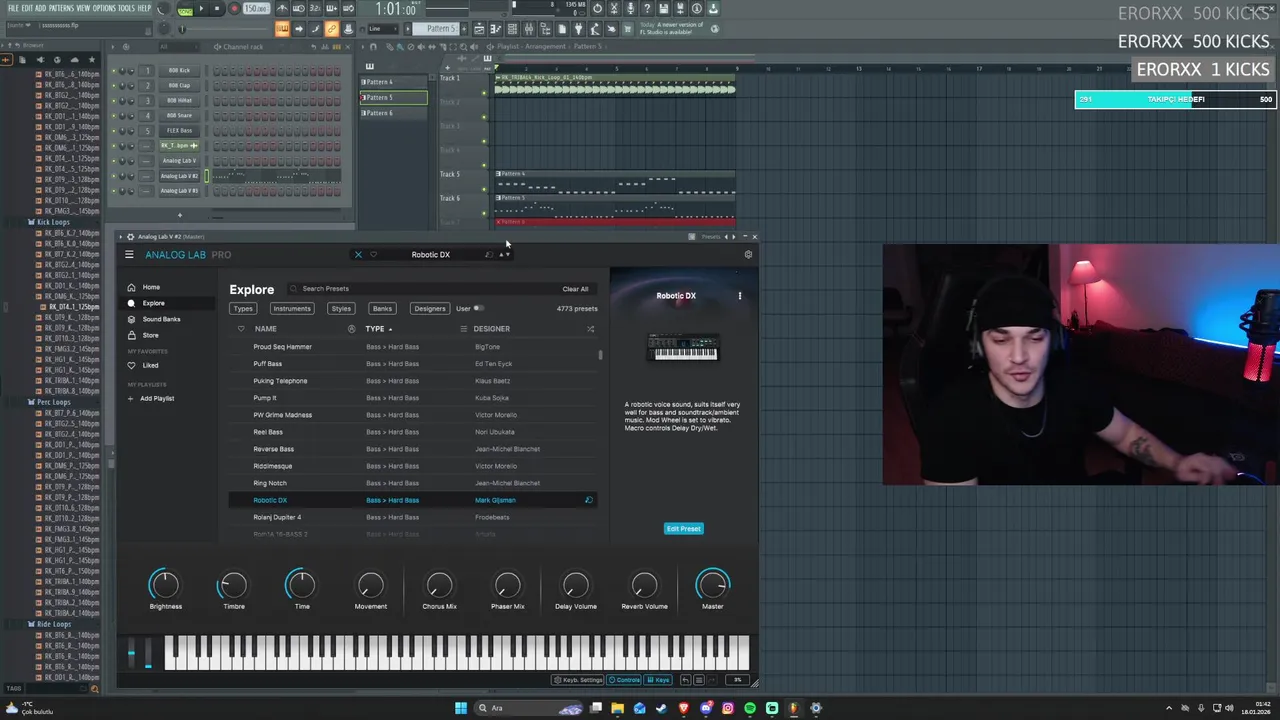The height and width of the screenshot is (720, 1280).
Task: Toggle mute LED on the 808 Snare channel
Action: click(x=114, y=115)
